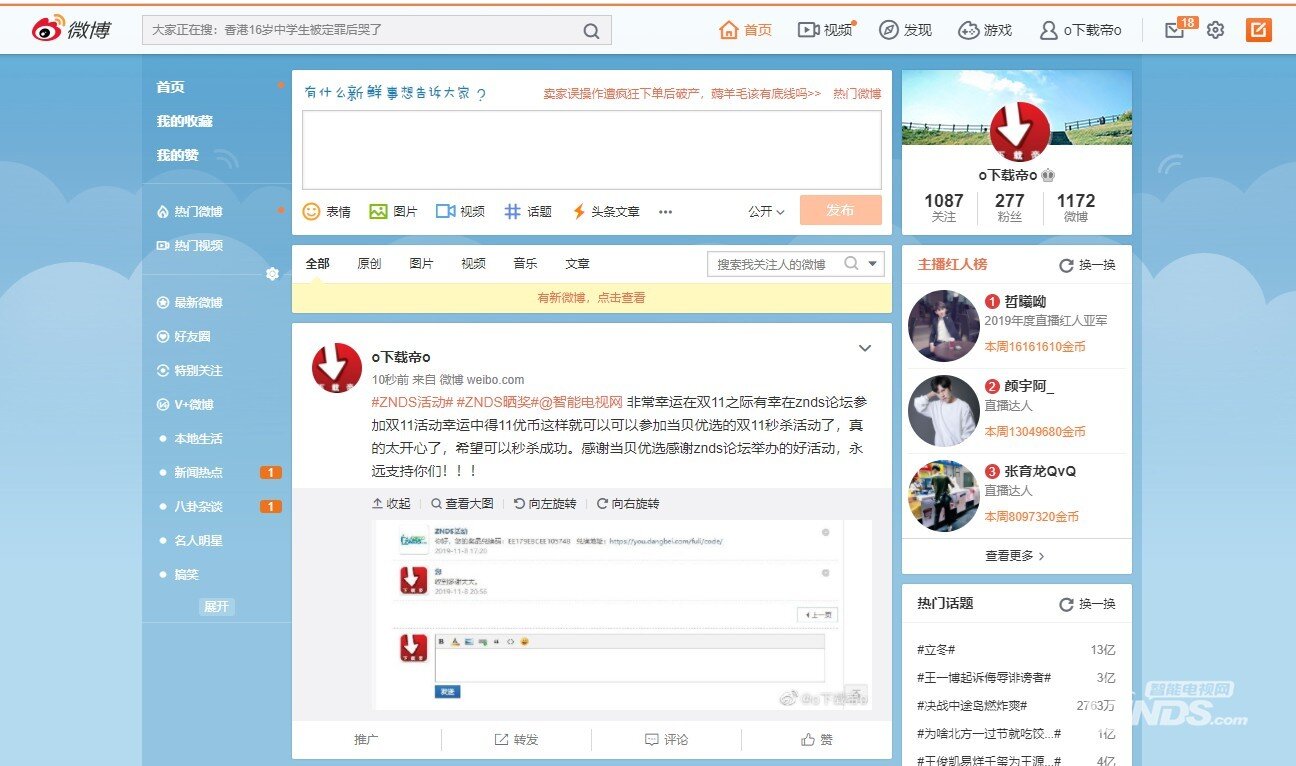Open 我的收藏 in left sidebar
Viewport: 1296px width, 766px height.
(185, 121)
